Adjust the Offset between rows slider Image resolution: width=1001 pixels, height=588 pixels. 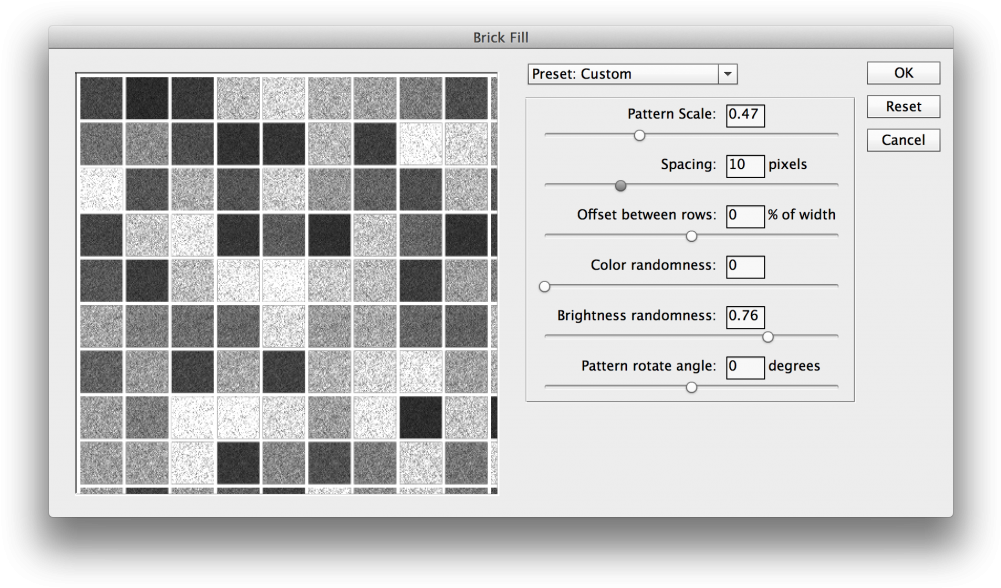pos(691,236)
